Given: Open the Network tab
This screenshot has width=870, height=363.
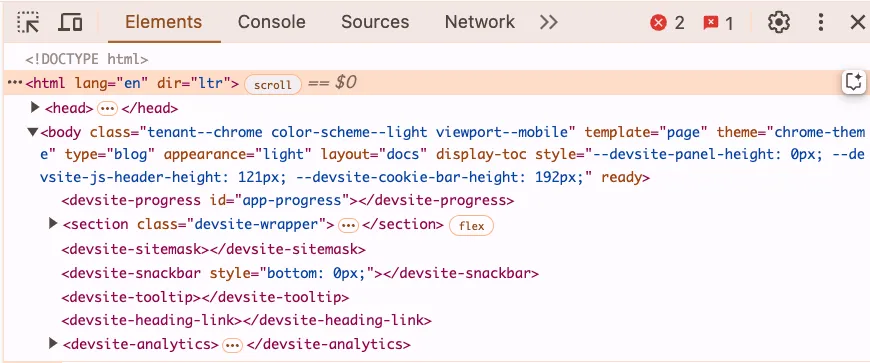Looking at the screenshot, I should [x=479, y=22].
